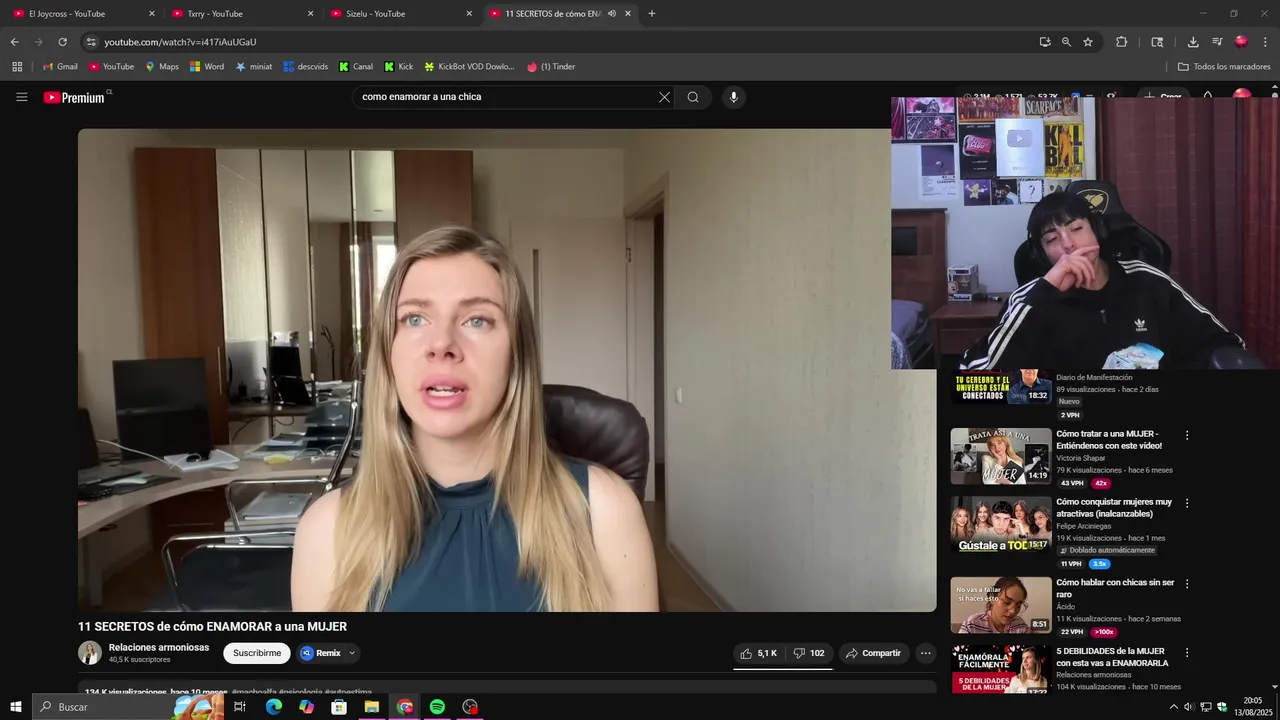The height and width of the screenshot is (720, 1280).
Task: Open KickBot VOD Downloader bookmark
Action: 469,67
